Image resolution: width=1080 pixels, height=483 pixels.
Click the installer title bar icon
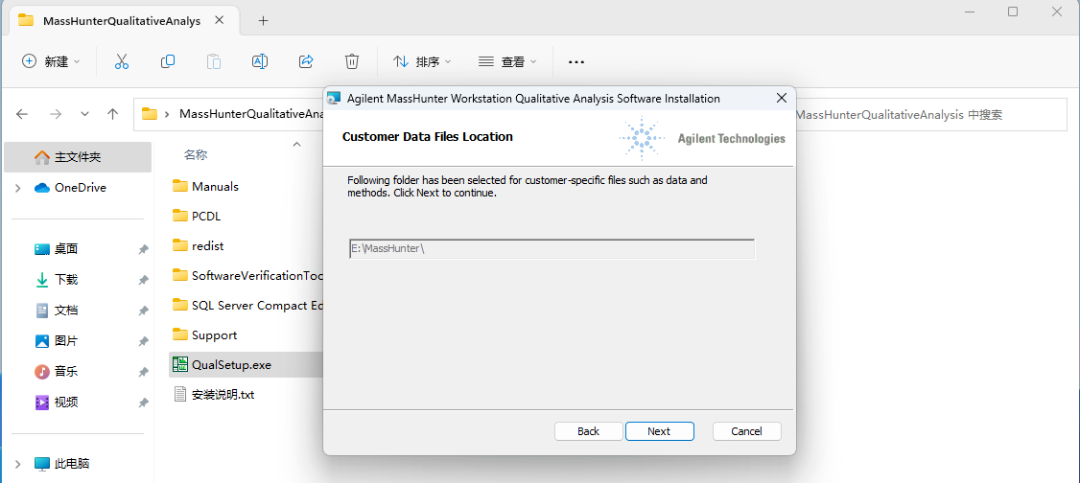(334, 99)
